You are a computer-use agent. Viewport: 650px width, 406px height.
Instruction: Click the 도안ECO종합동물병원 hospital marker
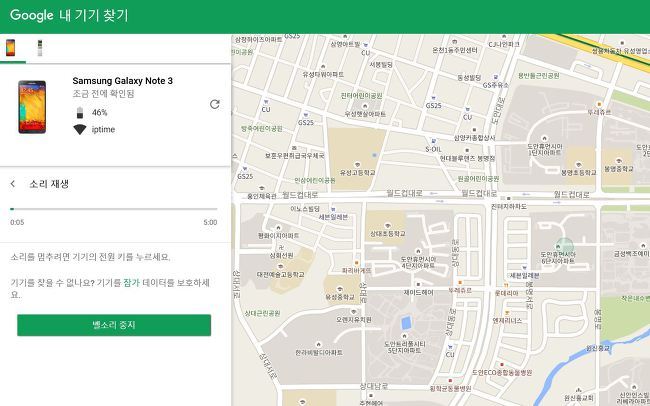pos(502,365)
